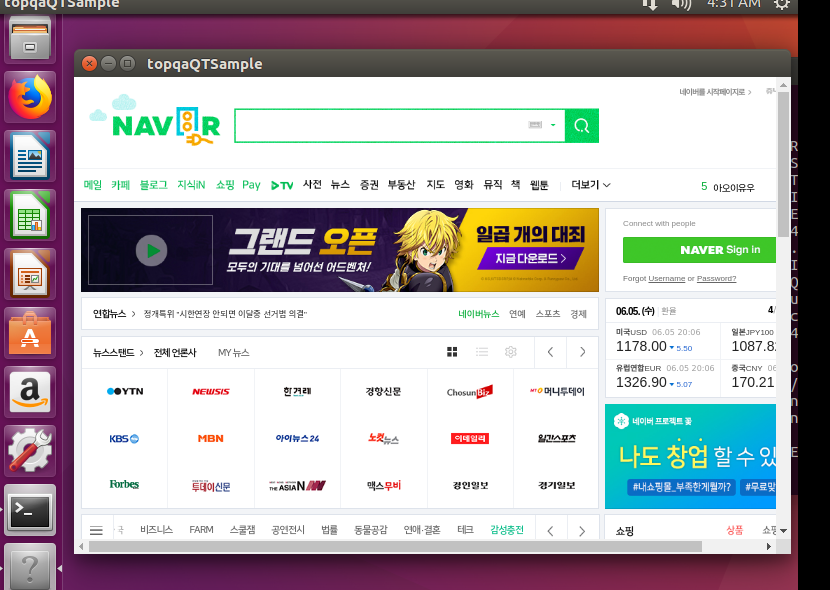Open Ubuntu Software from the dock
830x590 pixels.
(30, 333)
